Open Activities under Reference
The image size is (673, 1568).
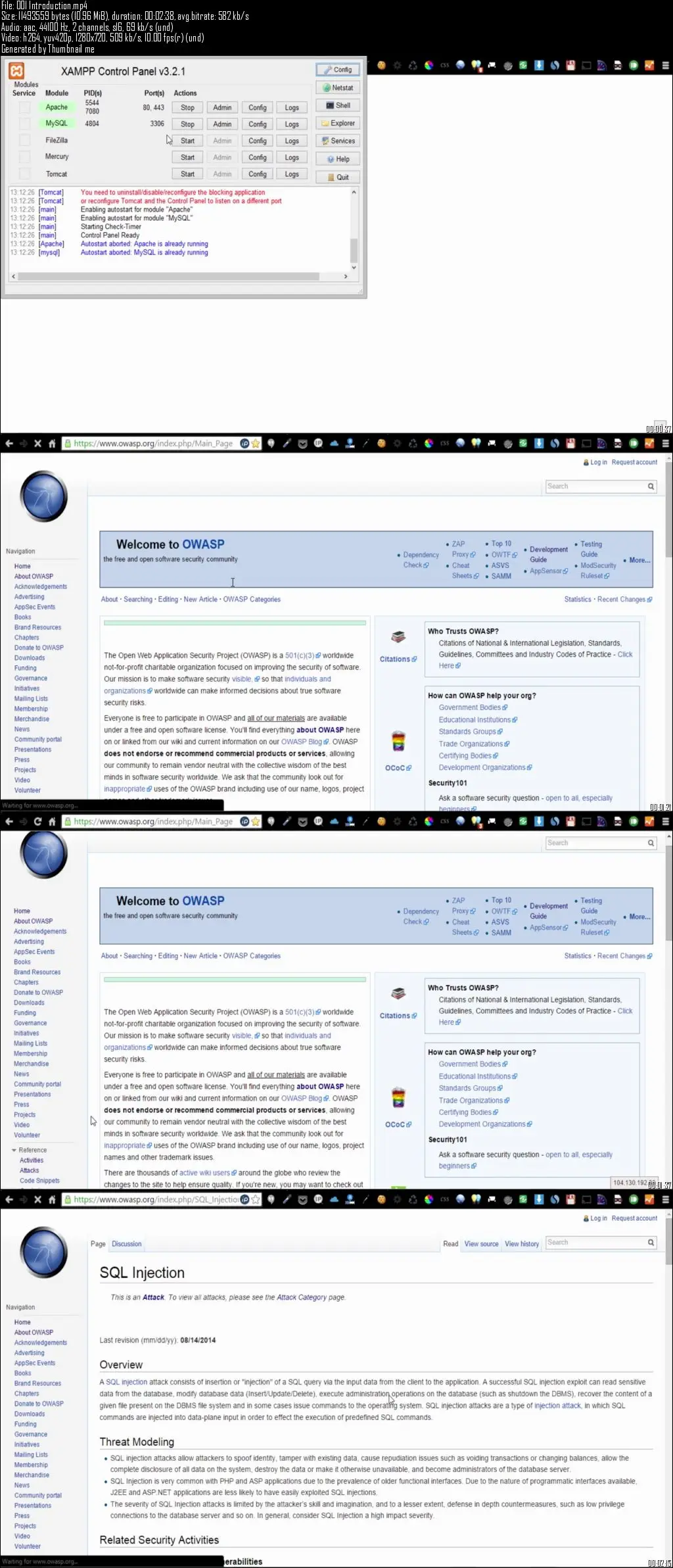(32, 1160)
